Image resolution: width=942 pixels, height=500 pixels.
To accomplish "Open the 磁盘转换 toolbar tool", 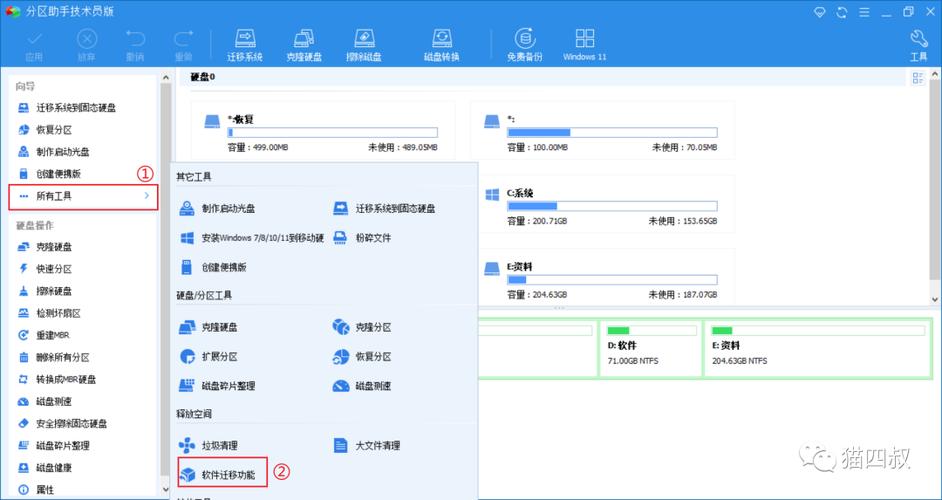I will pyautogui.click(x=442, y=45).
